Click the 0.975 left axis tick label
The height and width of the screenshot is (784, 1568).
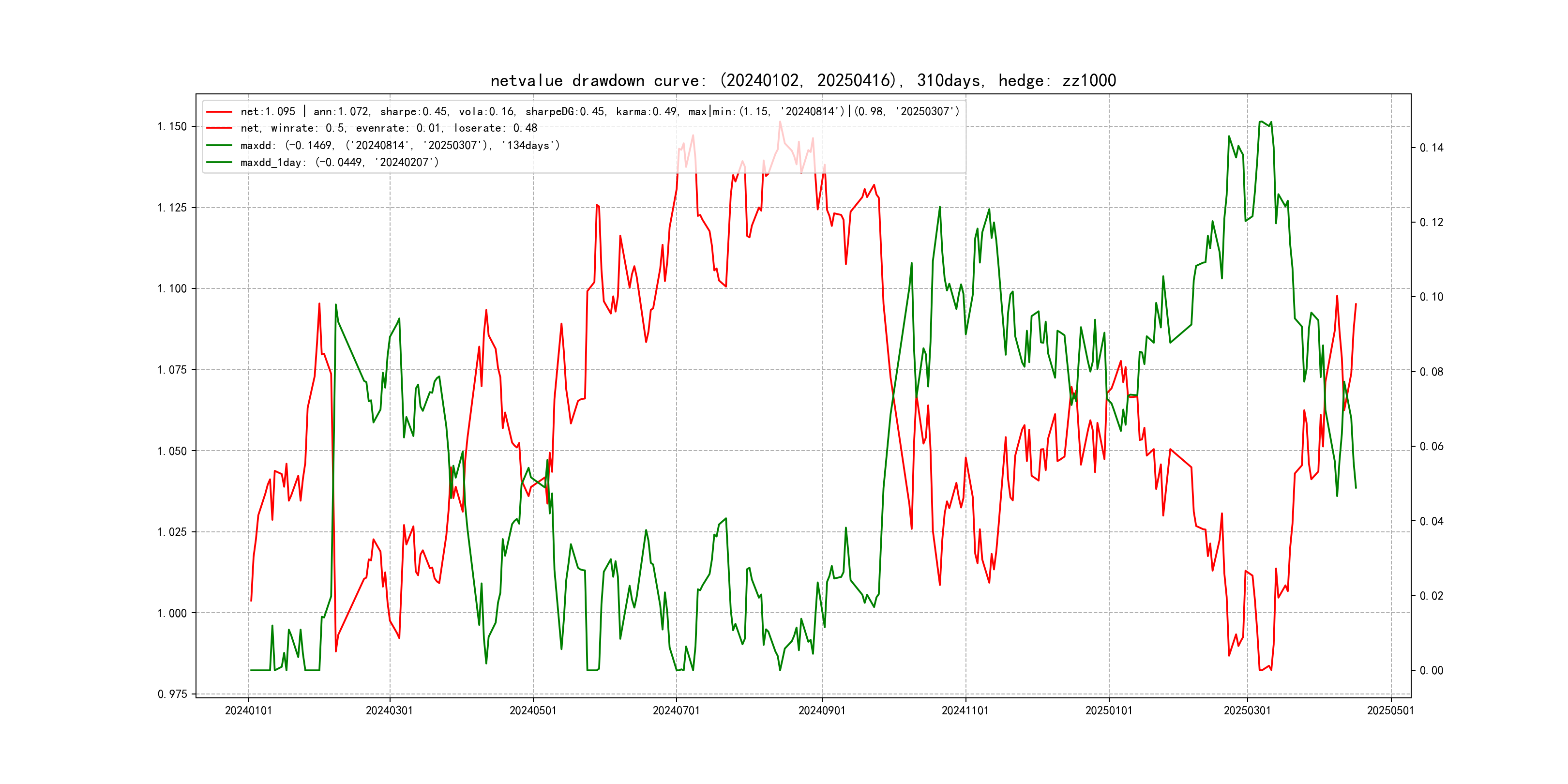coord(172,694)
